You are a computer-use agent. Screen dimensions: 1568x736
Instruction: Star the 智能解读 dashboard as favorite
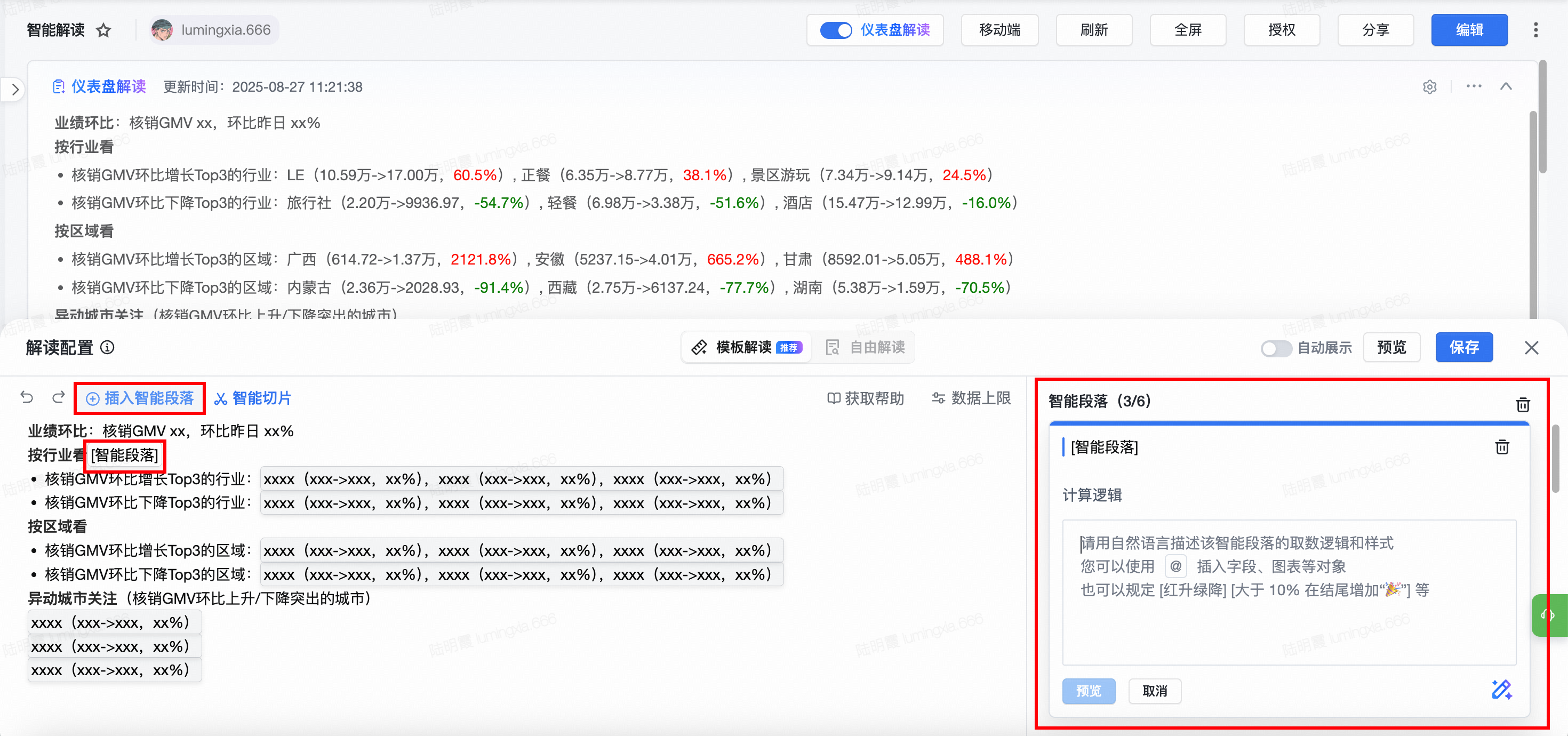pyautogui.click(x=103, y=30)
